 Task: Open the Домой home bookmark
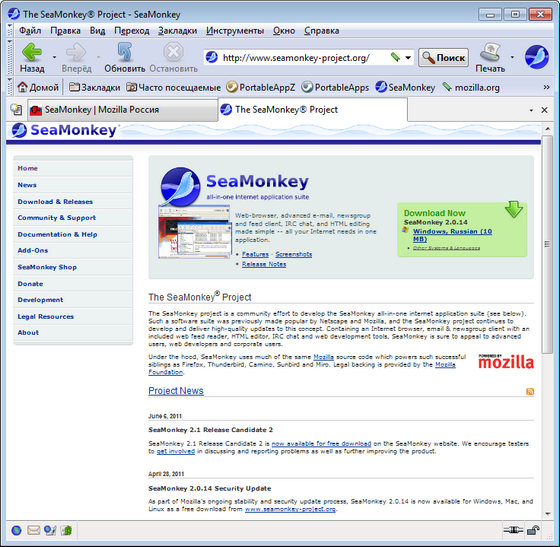click(38, 87)
